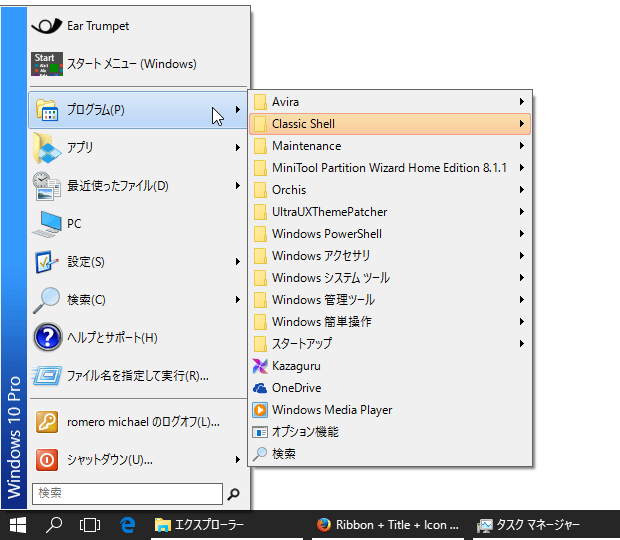Click inside the 検索 search field
Screen dimensions: 620x540
(x=127, y=493)
